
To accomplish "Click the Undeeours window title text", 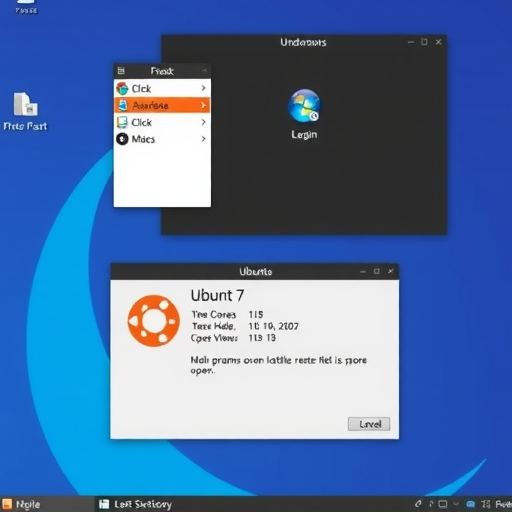I will [303, 42].
